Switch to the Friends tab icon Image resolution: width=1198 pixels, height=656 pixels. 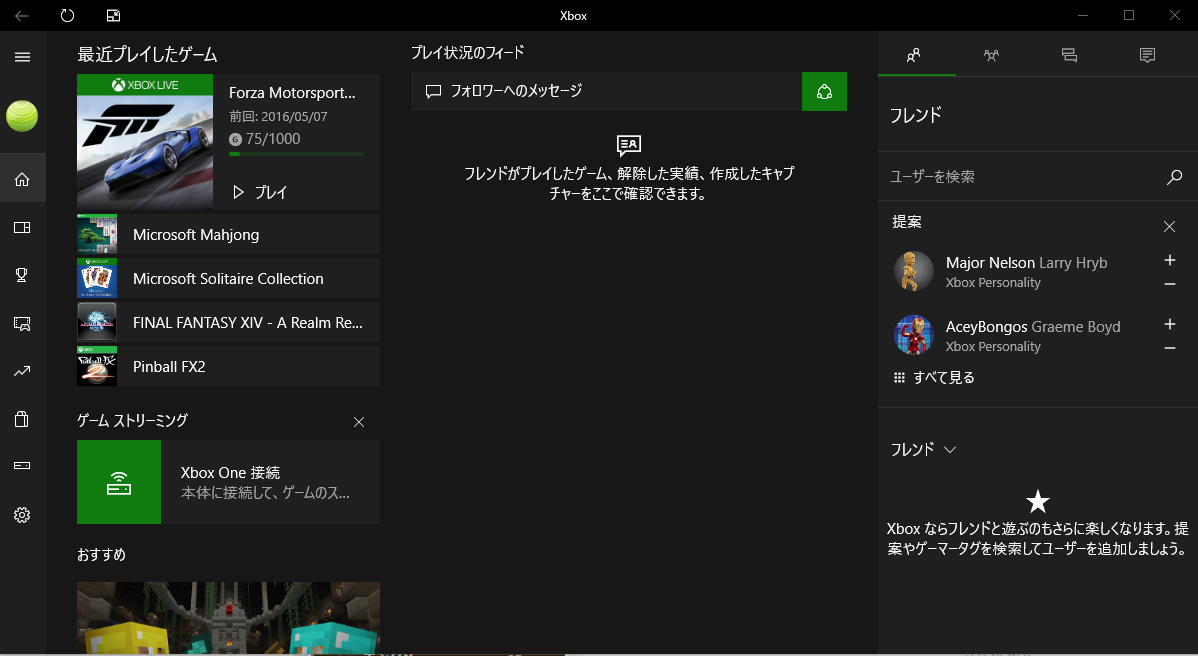point(913,55)
